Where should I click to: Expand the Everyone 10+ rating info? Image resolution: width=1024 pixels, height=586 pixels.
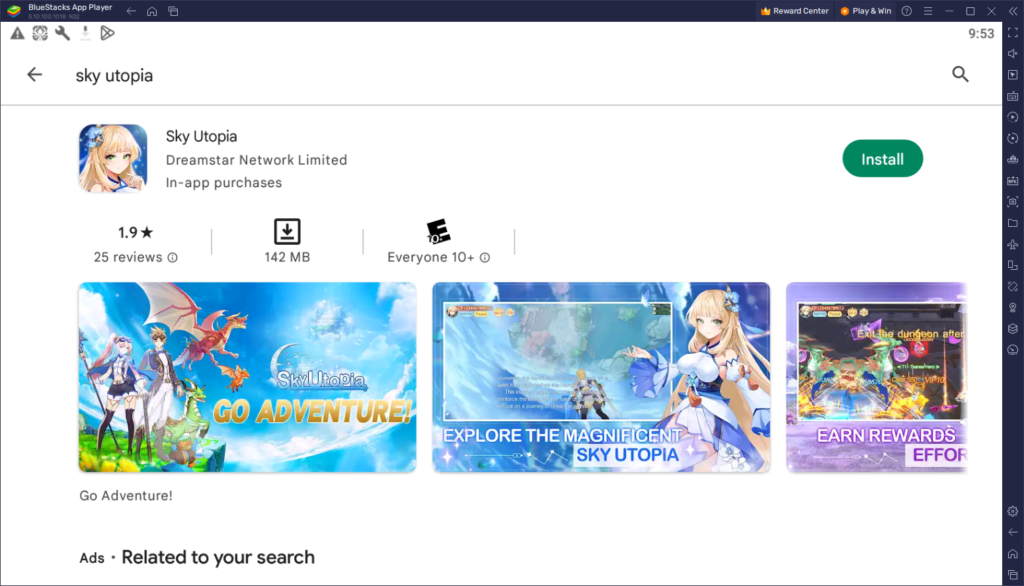[485, 257]
